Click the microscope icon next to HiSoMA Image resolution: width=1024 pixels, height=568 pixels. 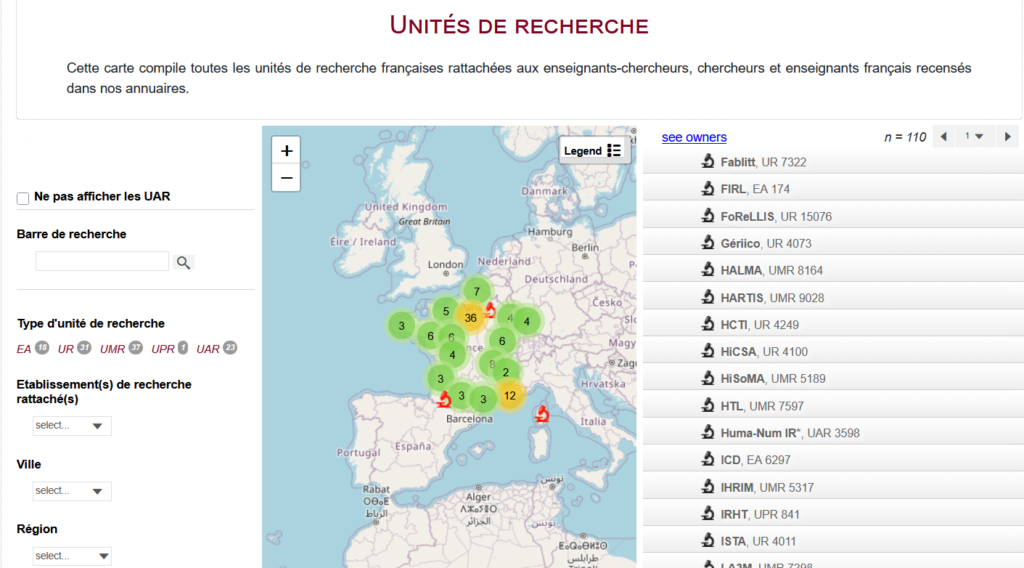click(708, 378)
